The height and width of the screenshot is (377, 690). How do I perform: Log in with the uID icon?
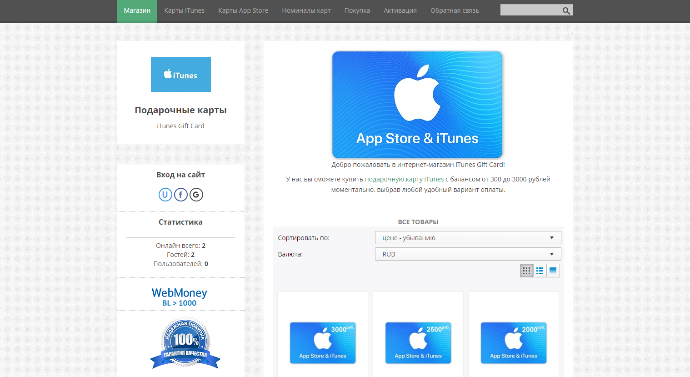point(165,194)
